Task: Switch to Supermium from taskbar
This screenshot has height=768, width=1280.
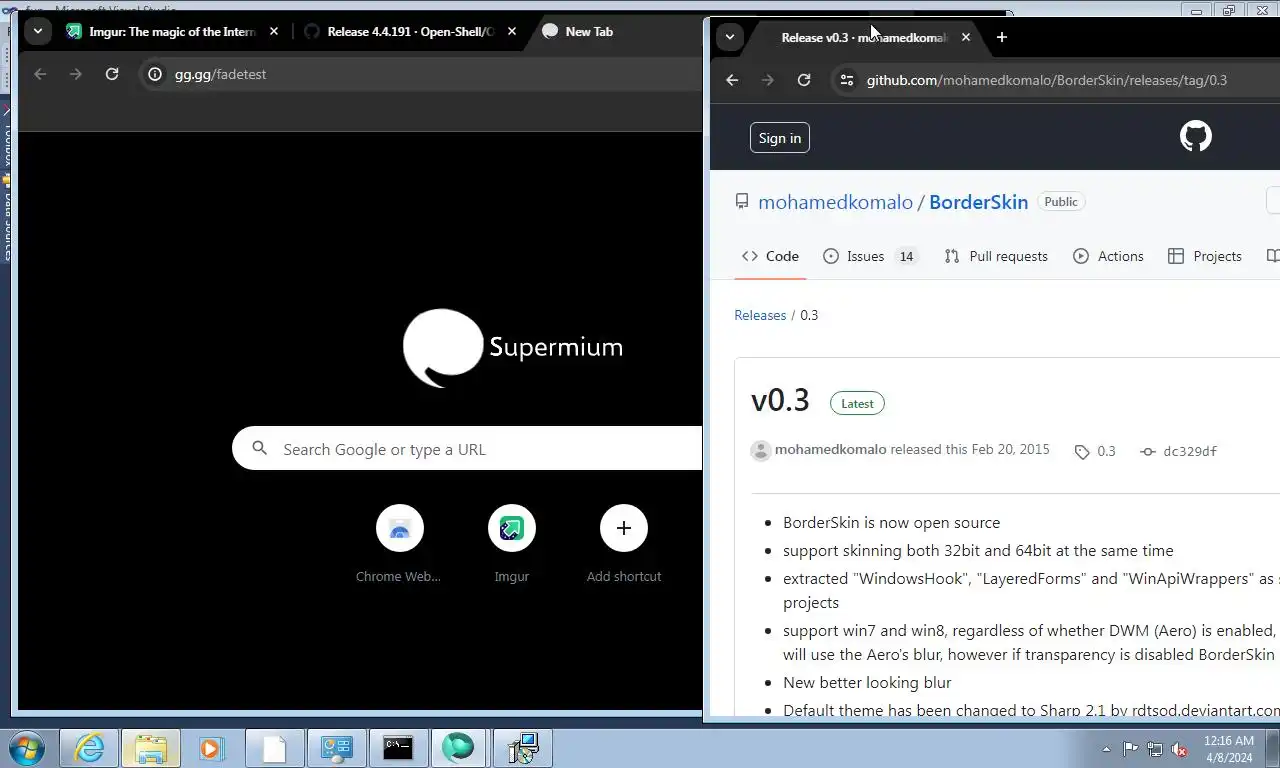Action: coord(459,748)
